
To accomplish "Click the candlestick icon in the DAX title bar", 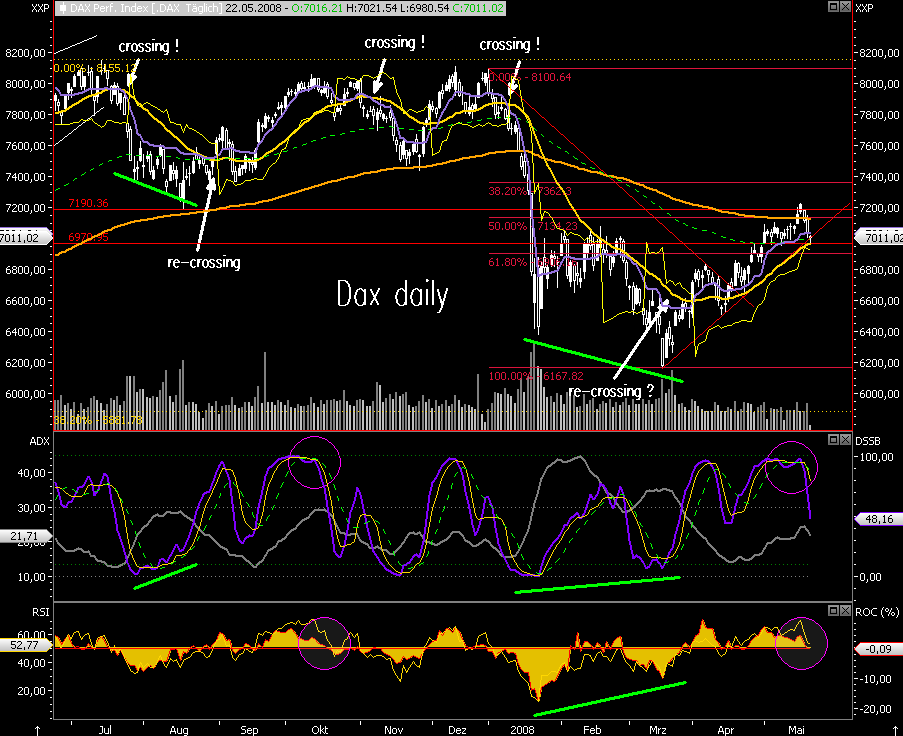I will coord(63,8).
